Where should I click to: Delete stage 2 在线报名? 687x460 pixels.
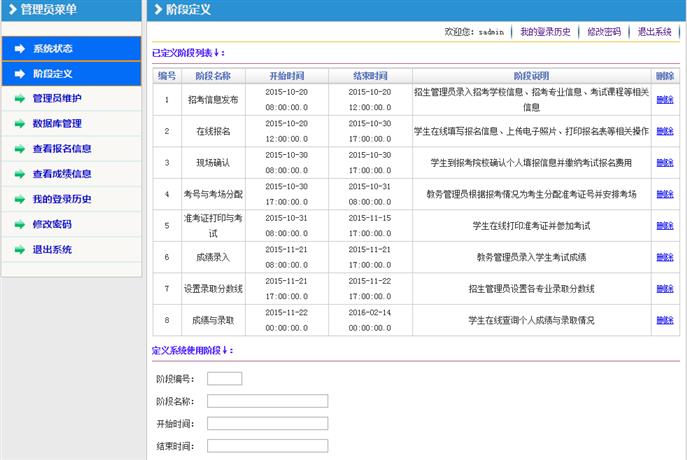[665, 131]
